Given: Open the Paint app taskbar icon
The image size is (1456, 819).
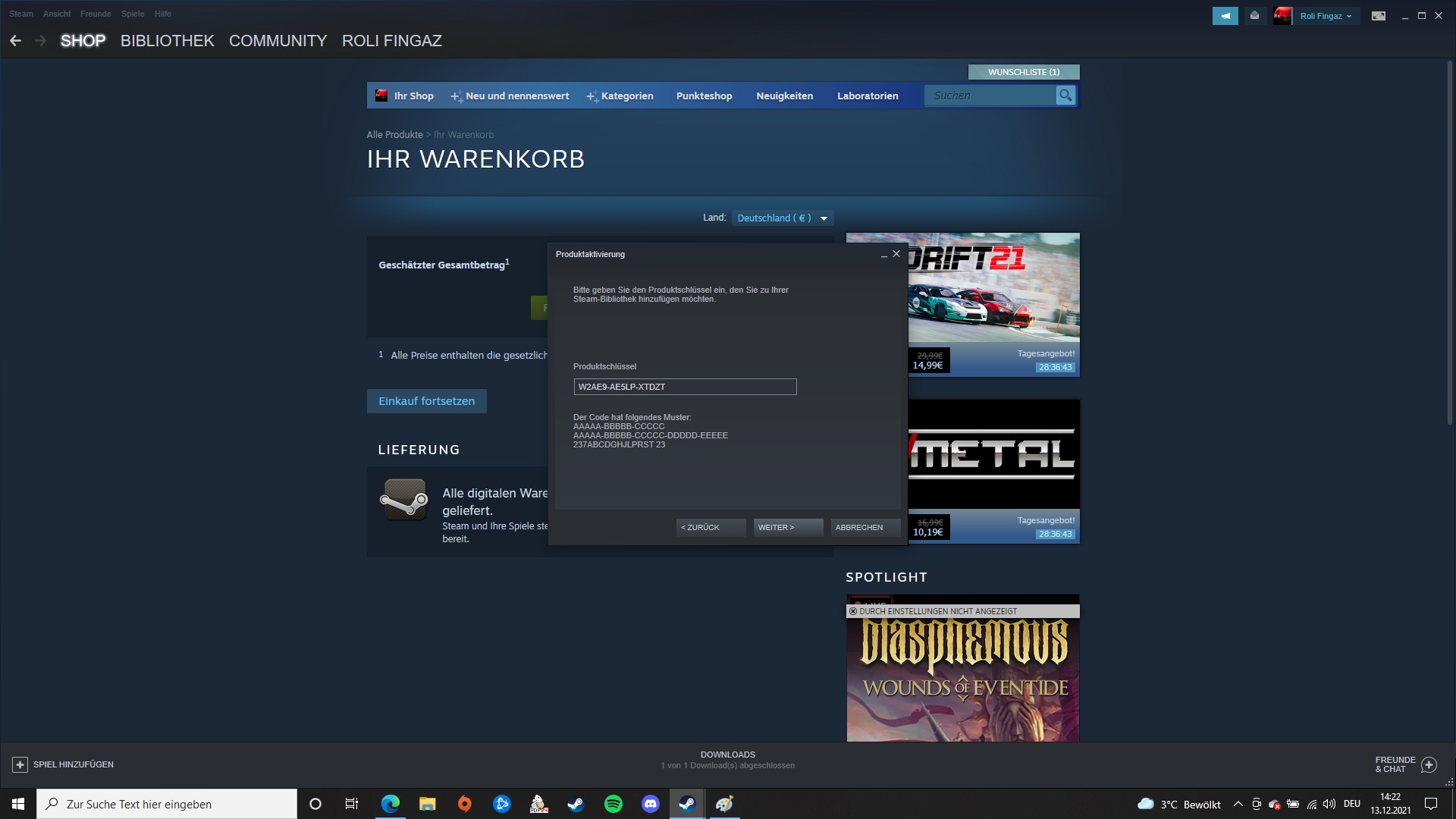Looking at the screenshot, I should [725, 804].
